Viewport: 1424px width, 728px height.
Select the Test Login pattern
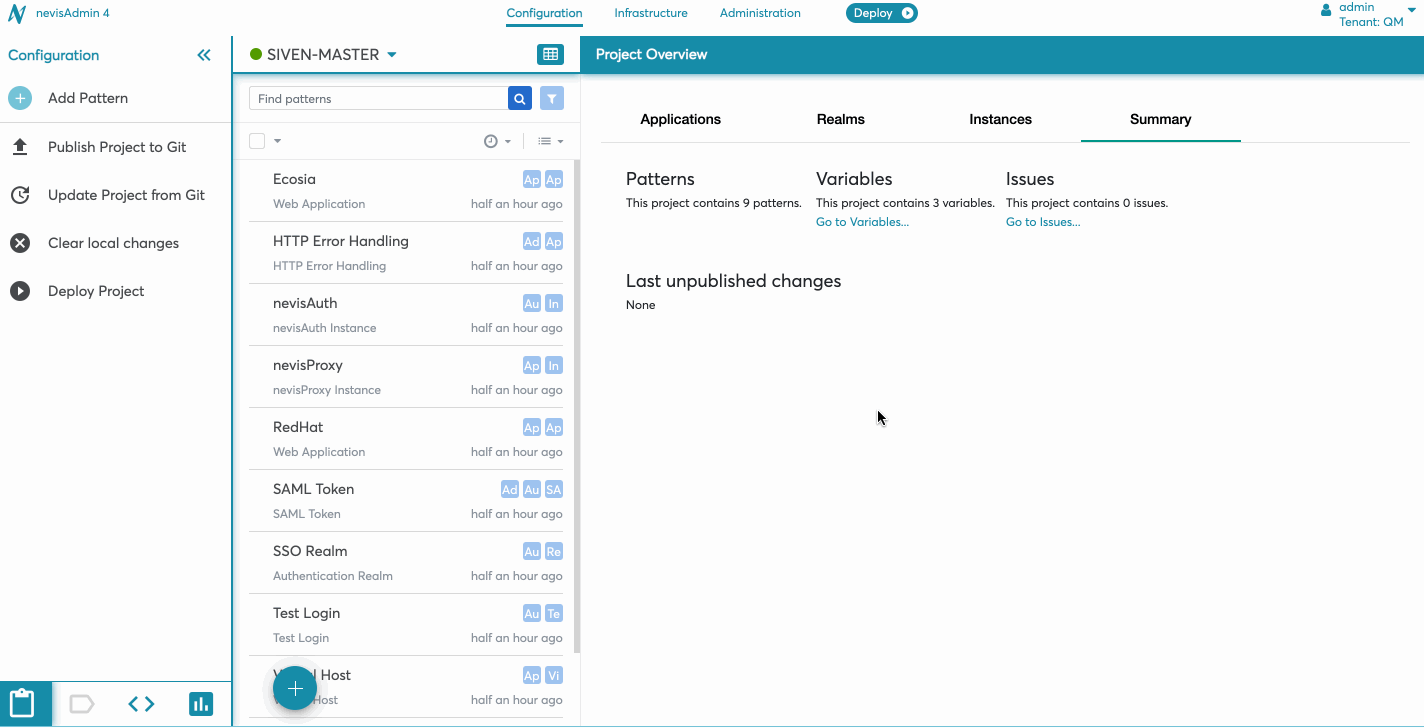coord(406,625)
